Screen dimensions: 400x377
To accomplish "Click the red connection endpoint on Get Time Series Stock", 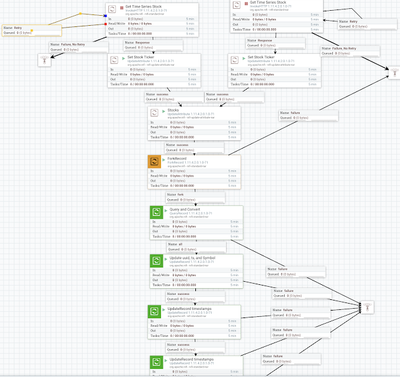I will pyautogui.click(x=106, y=24).
